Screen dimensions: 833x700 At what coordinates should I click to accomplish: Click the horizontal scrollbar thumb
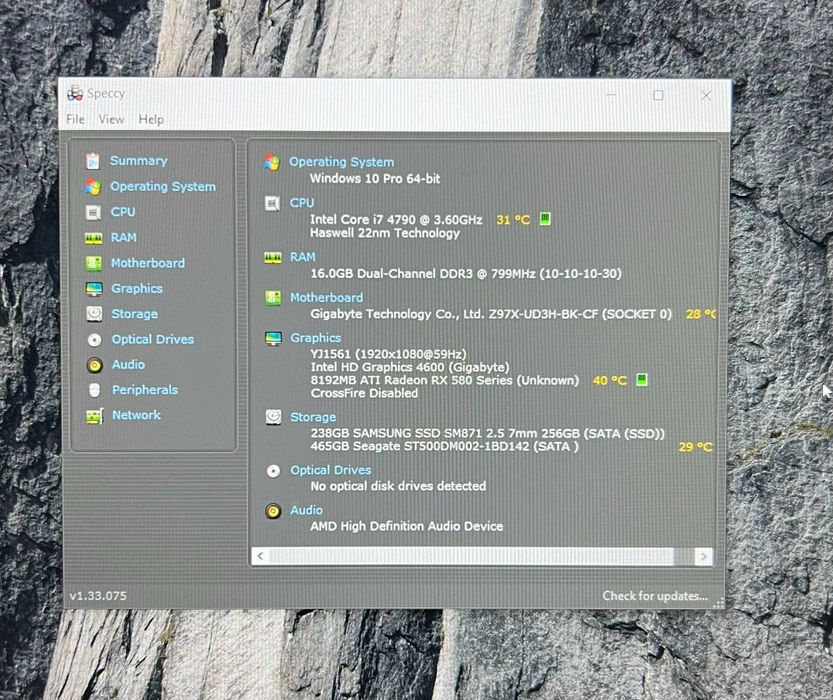coord(472,556)
